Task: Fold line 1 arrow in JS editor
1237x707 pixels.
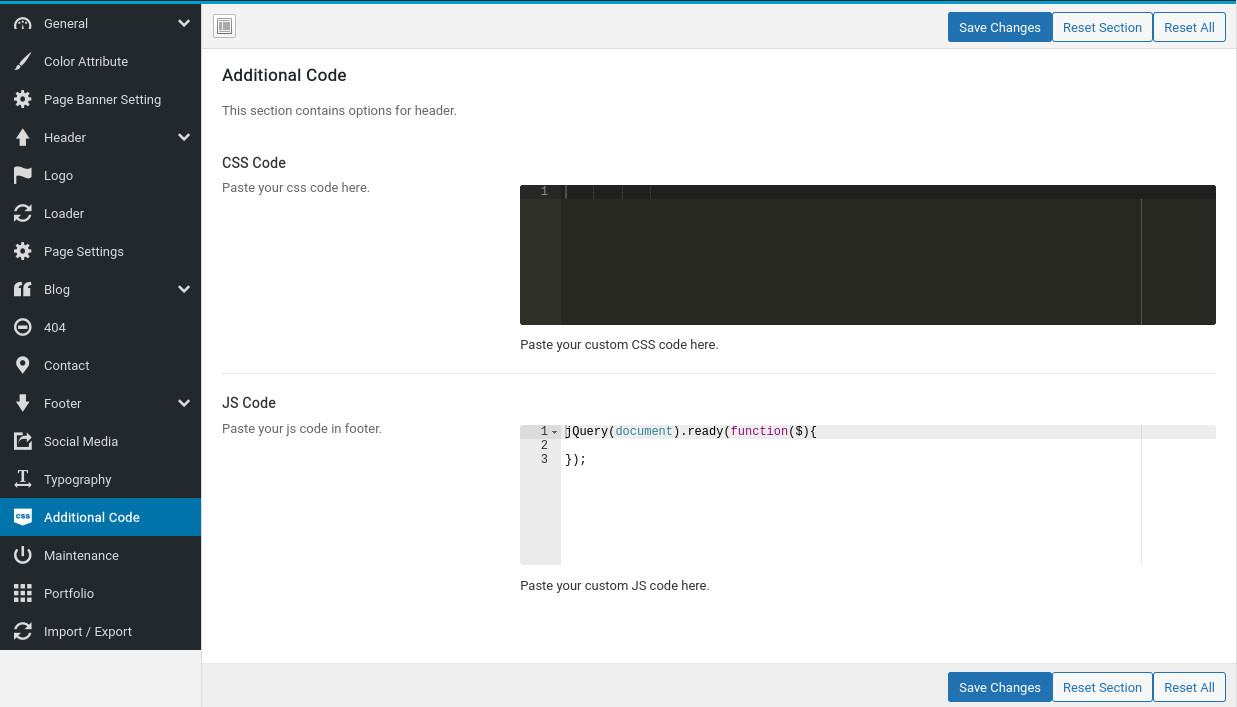Action: click(x=555, y=432)
